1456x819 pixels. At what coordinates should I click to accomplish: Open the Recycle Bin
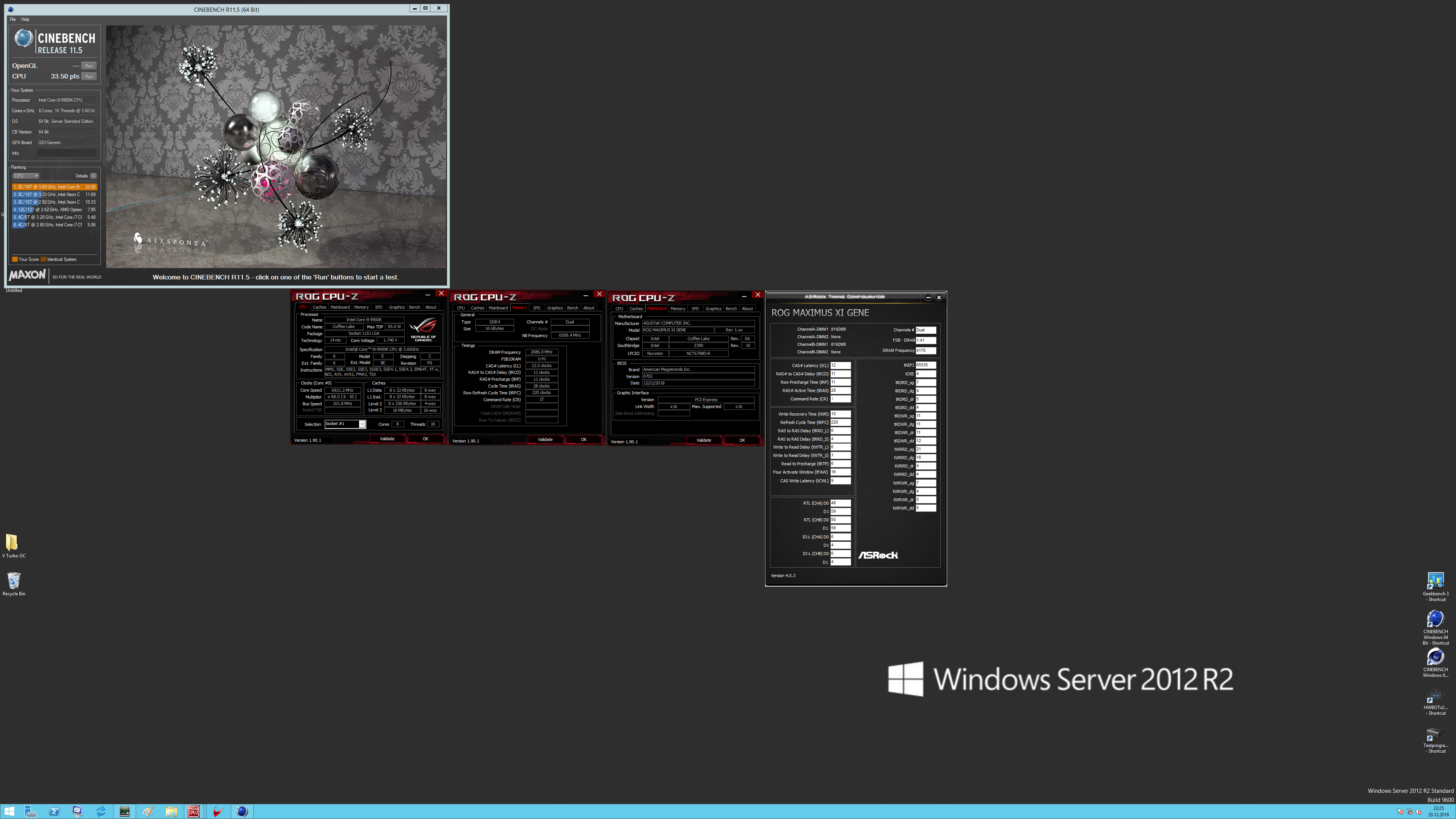tap(14, 583)
